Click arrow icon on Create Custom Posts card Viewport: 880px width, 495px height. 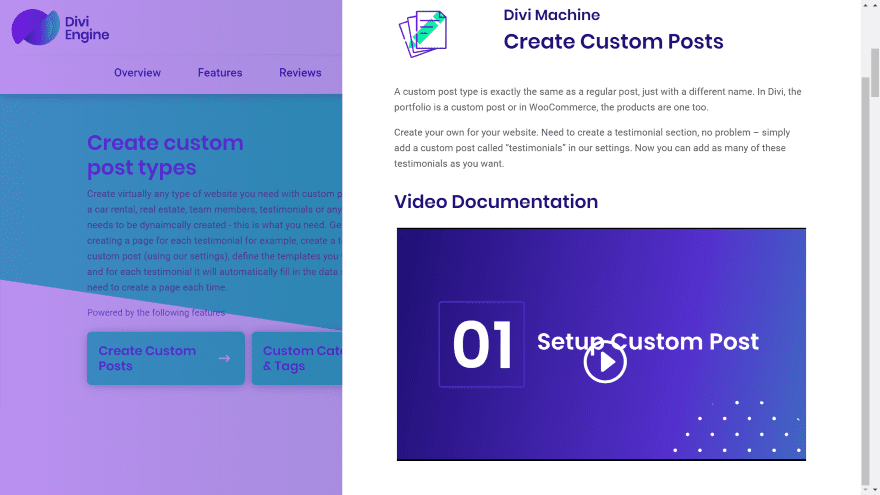(x=224, y=358)
